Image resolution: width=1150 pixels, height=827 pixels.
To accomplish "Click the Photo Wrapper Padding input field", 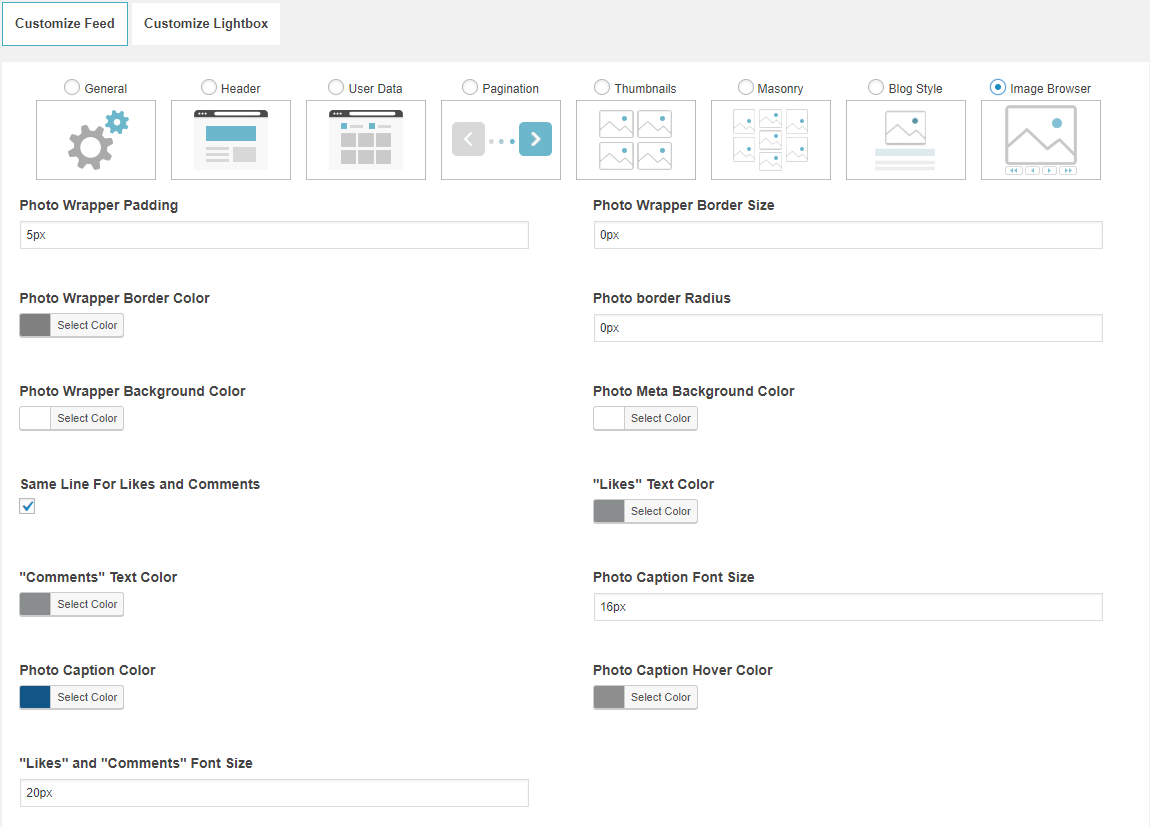I will point(274,235).
